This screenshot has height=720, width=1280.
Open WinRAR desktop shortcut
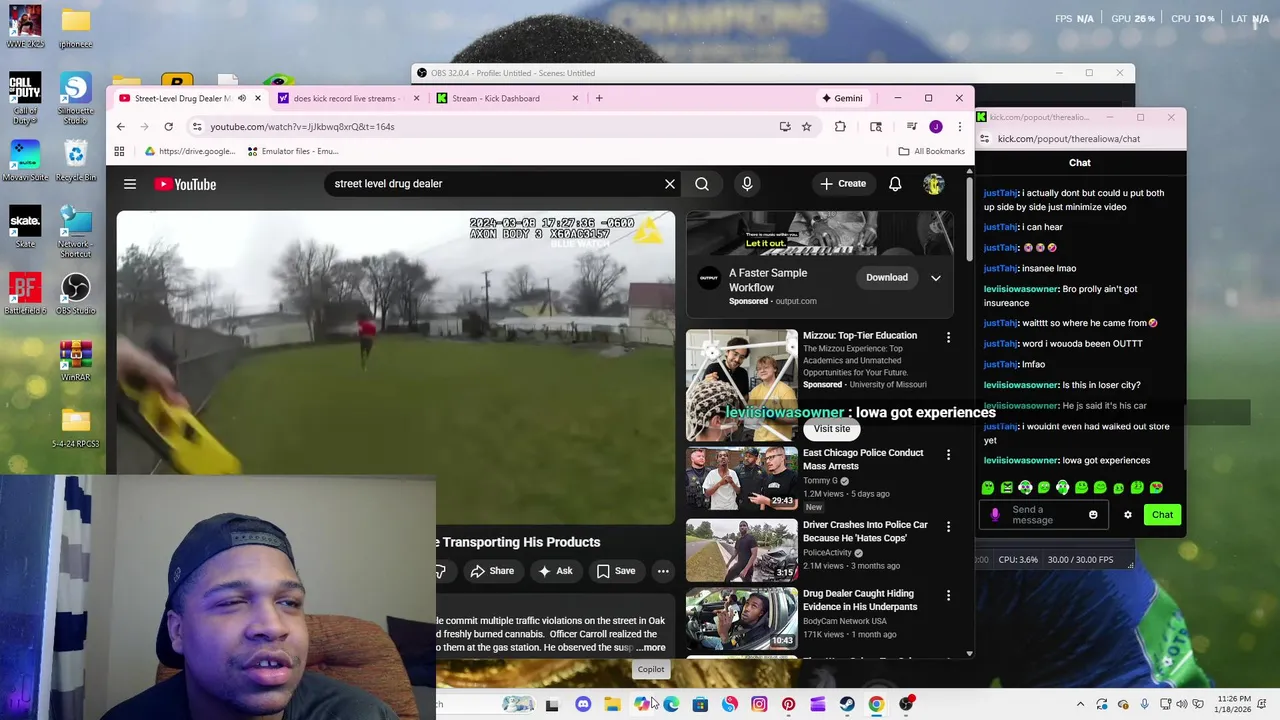[x=76, y=362]
